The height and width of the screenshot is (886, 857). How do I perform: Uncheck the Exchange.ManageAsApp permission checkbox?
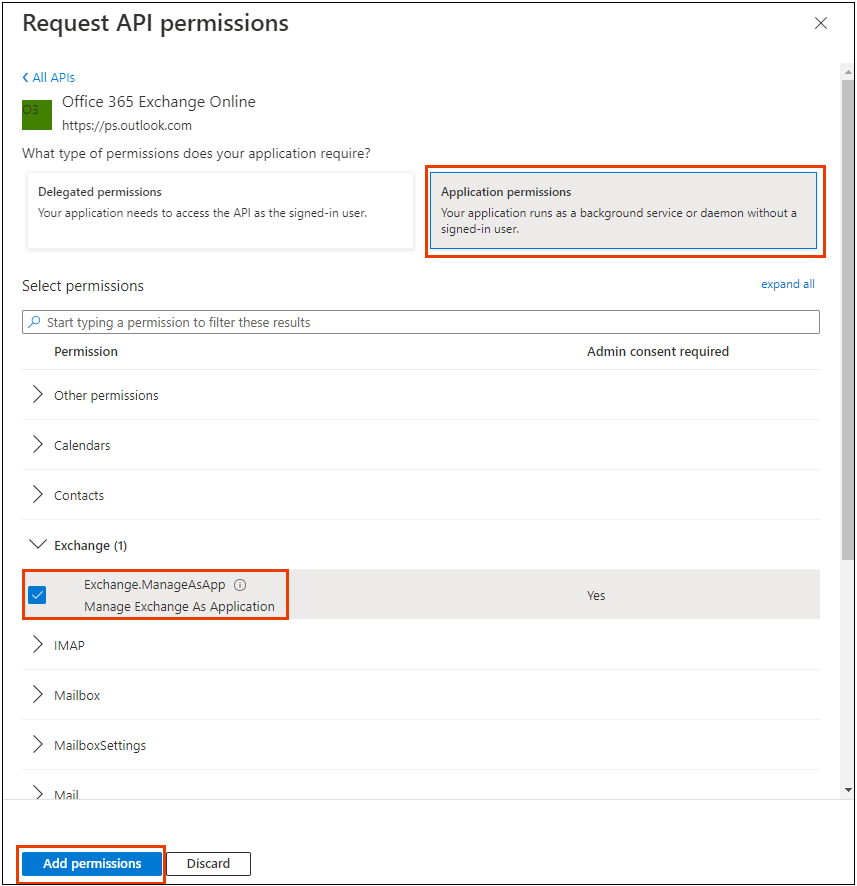click(x=37, y=594)
